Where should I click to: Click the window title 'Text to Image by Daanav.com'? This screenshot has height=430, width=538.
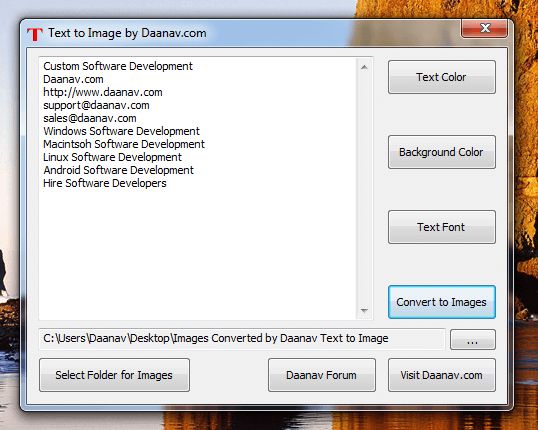pos(127,33)
